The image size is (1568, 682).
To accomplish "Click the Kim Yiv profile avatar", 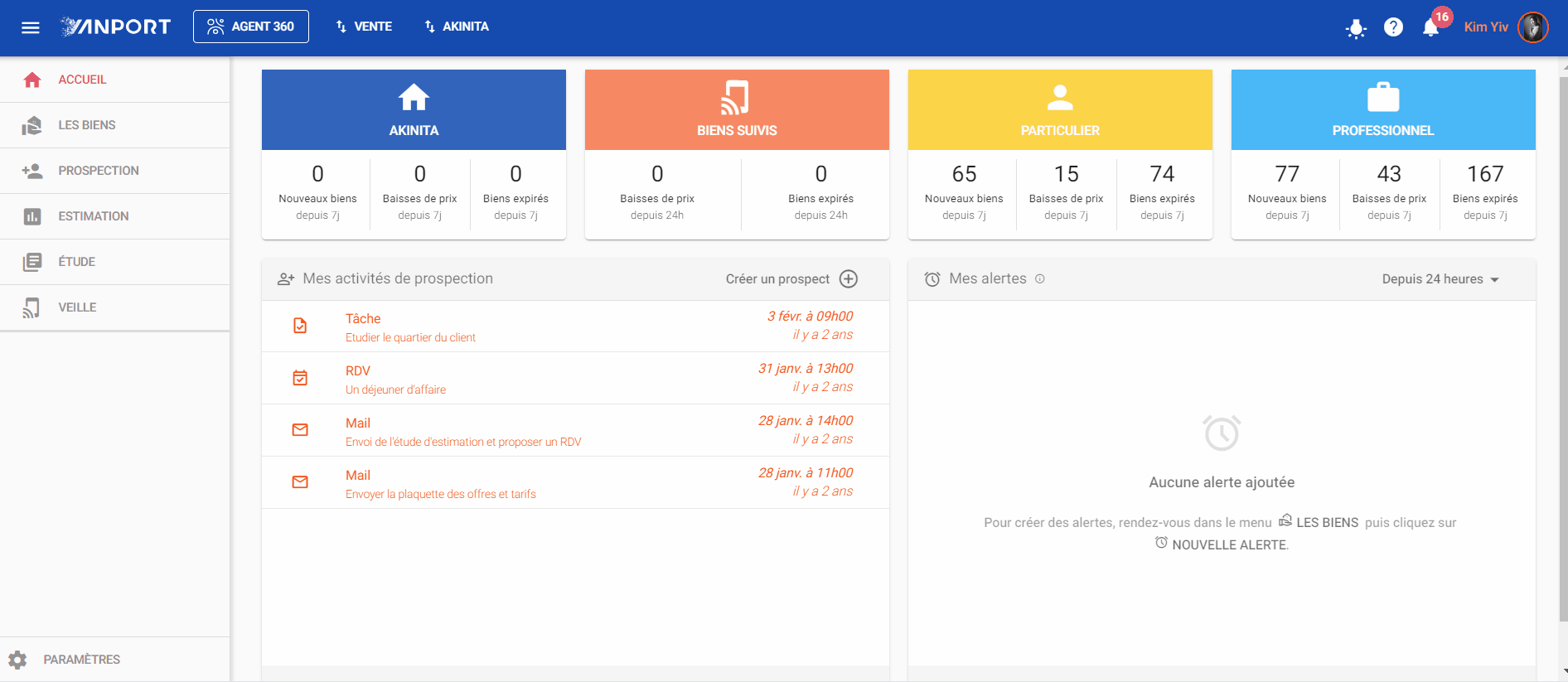I will click(1532, 27).
